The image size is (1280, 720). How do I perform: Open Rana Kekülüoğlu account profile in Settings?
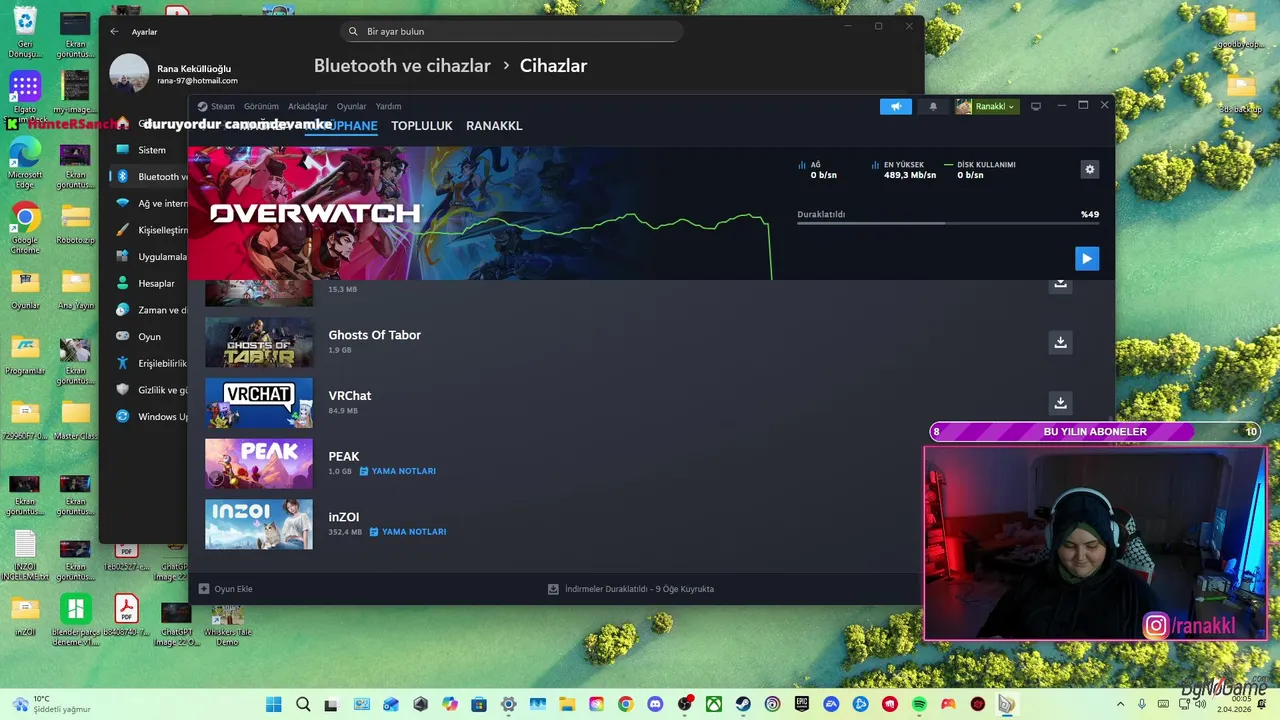pos(174,73)
